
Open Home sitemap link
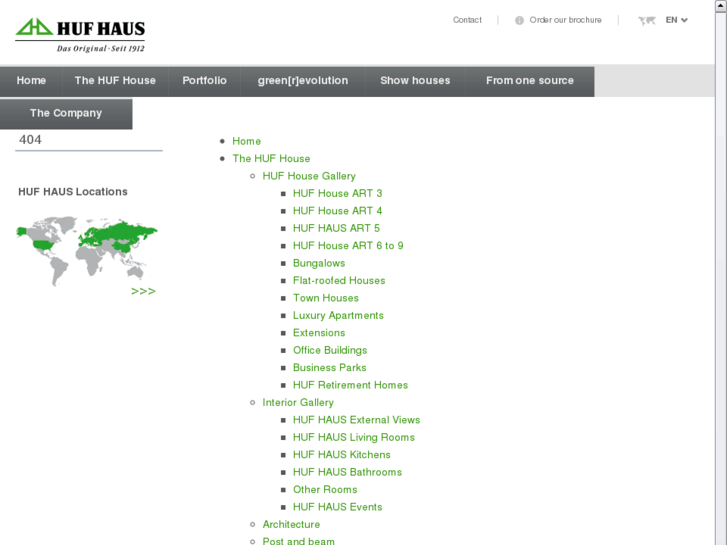pyautogui.click(x=247, y=141)
